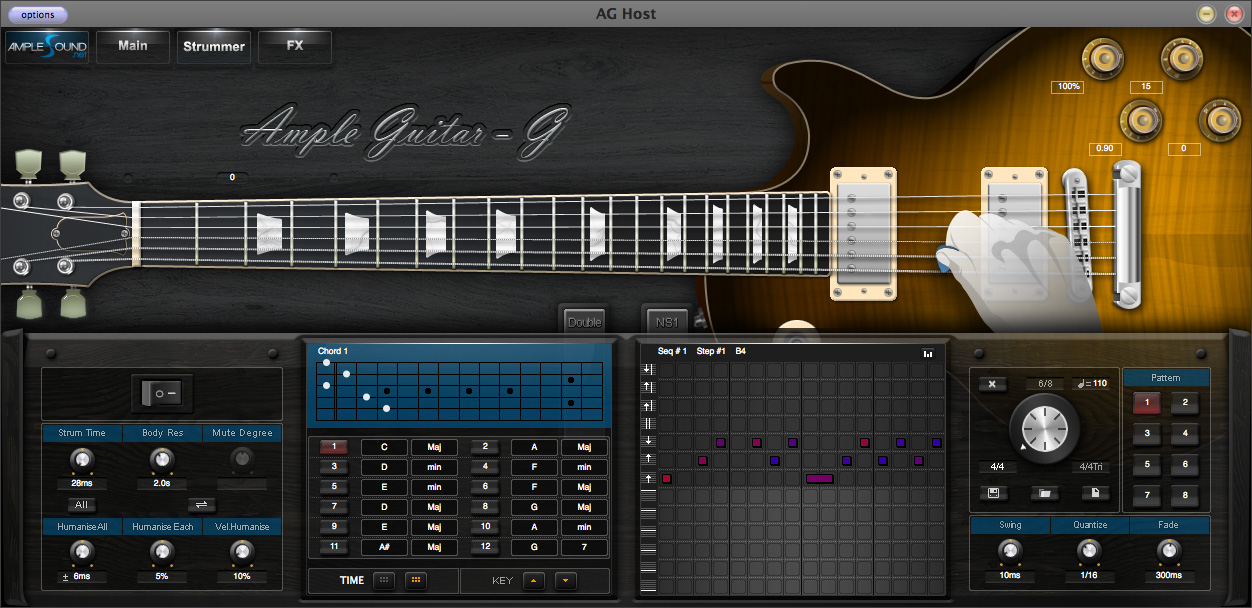Screen dimensions: 1252x608
Task: Click the Quantize 1/16 value field
Action: (x=1090, y=577)
